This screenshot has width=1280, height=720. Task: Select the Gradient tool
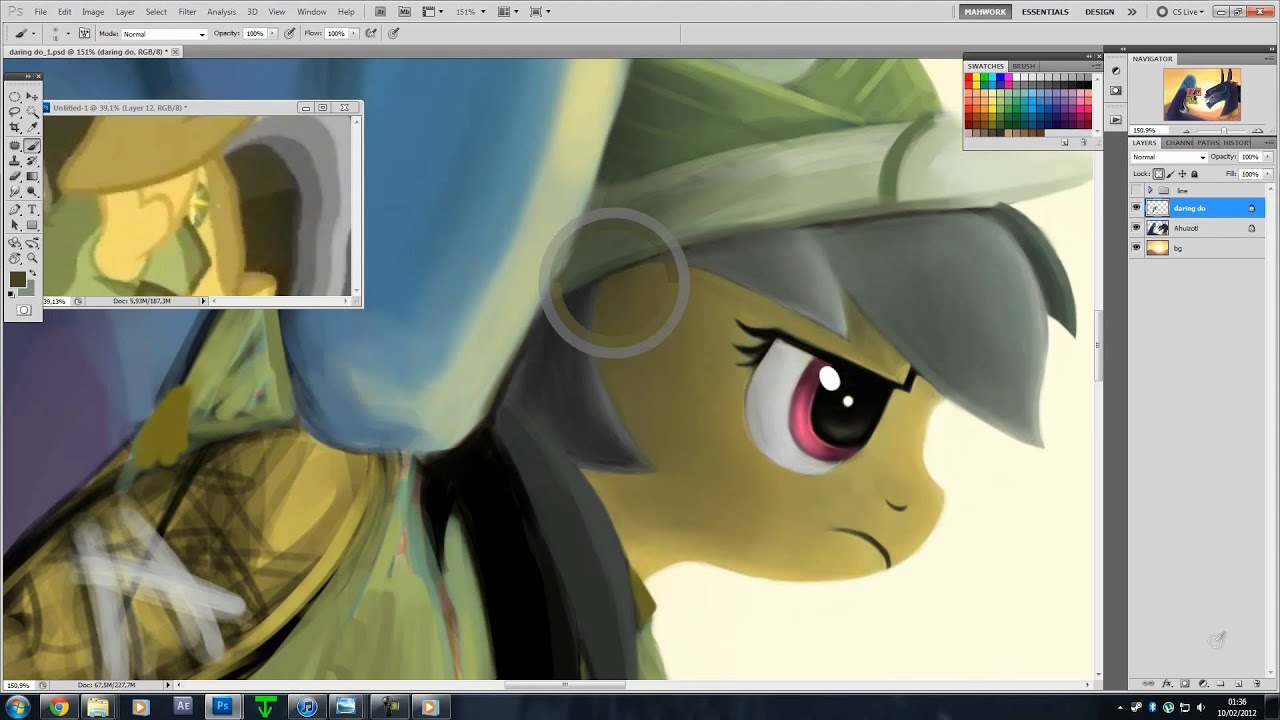click(x=32, y=177)
